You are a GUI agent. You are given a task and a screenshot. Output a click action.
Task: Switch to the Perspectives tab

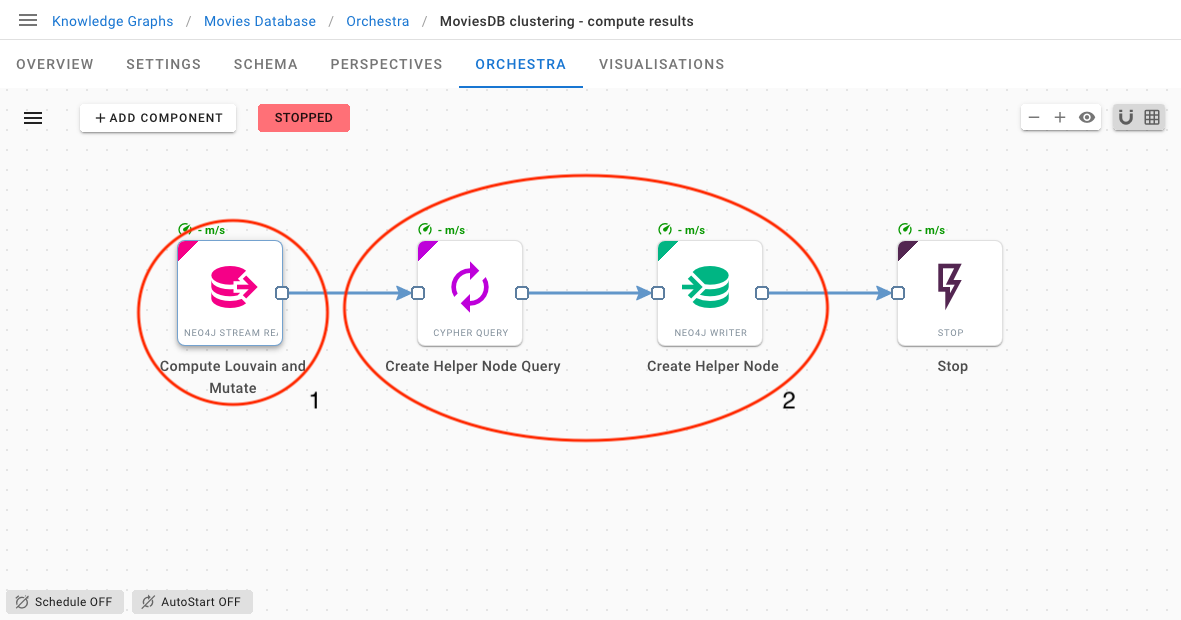click(386, 64)
